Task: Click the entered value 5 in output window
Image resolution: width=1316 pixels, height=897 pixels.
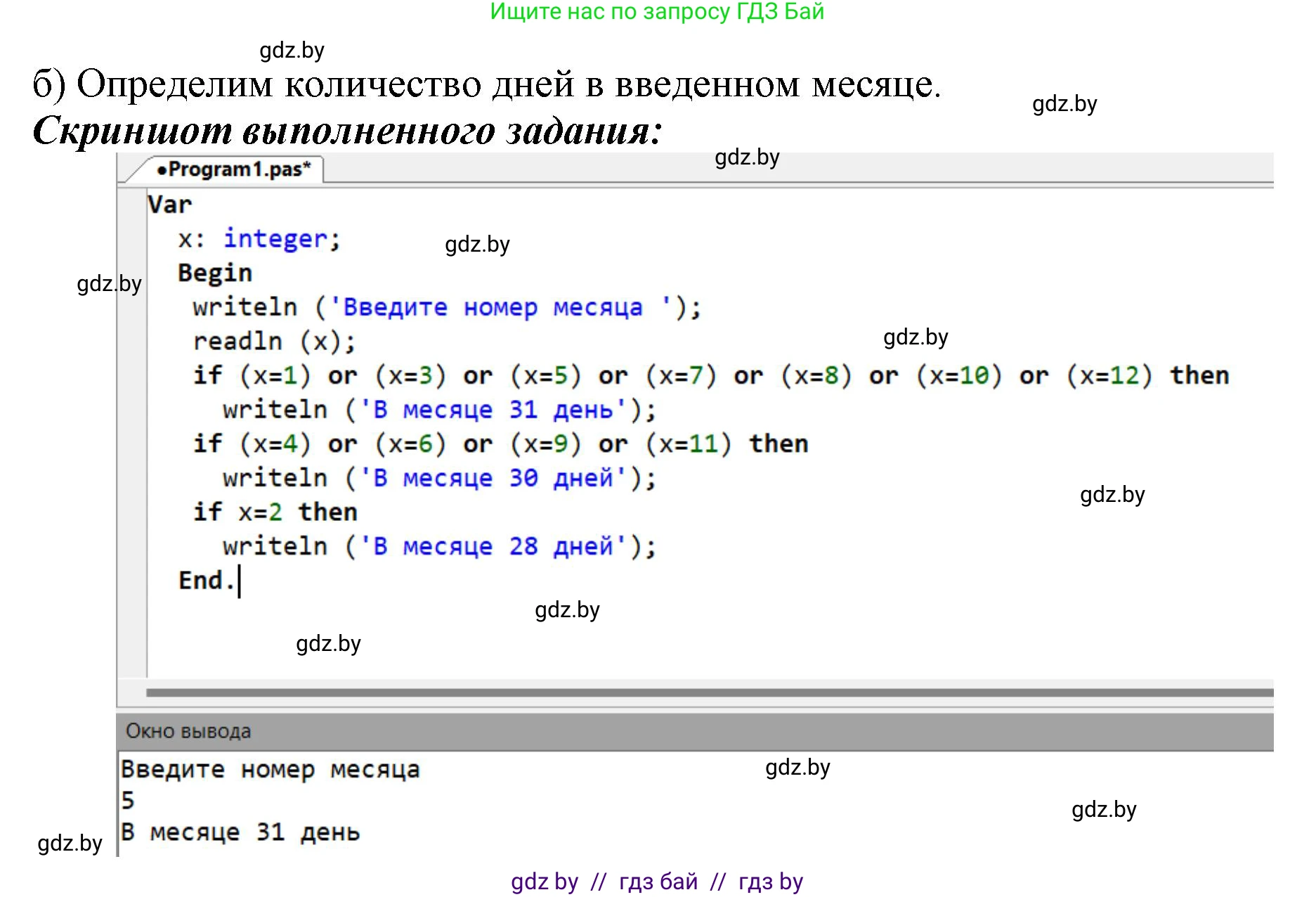Action: (x=128, y=801)
